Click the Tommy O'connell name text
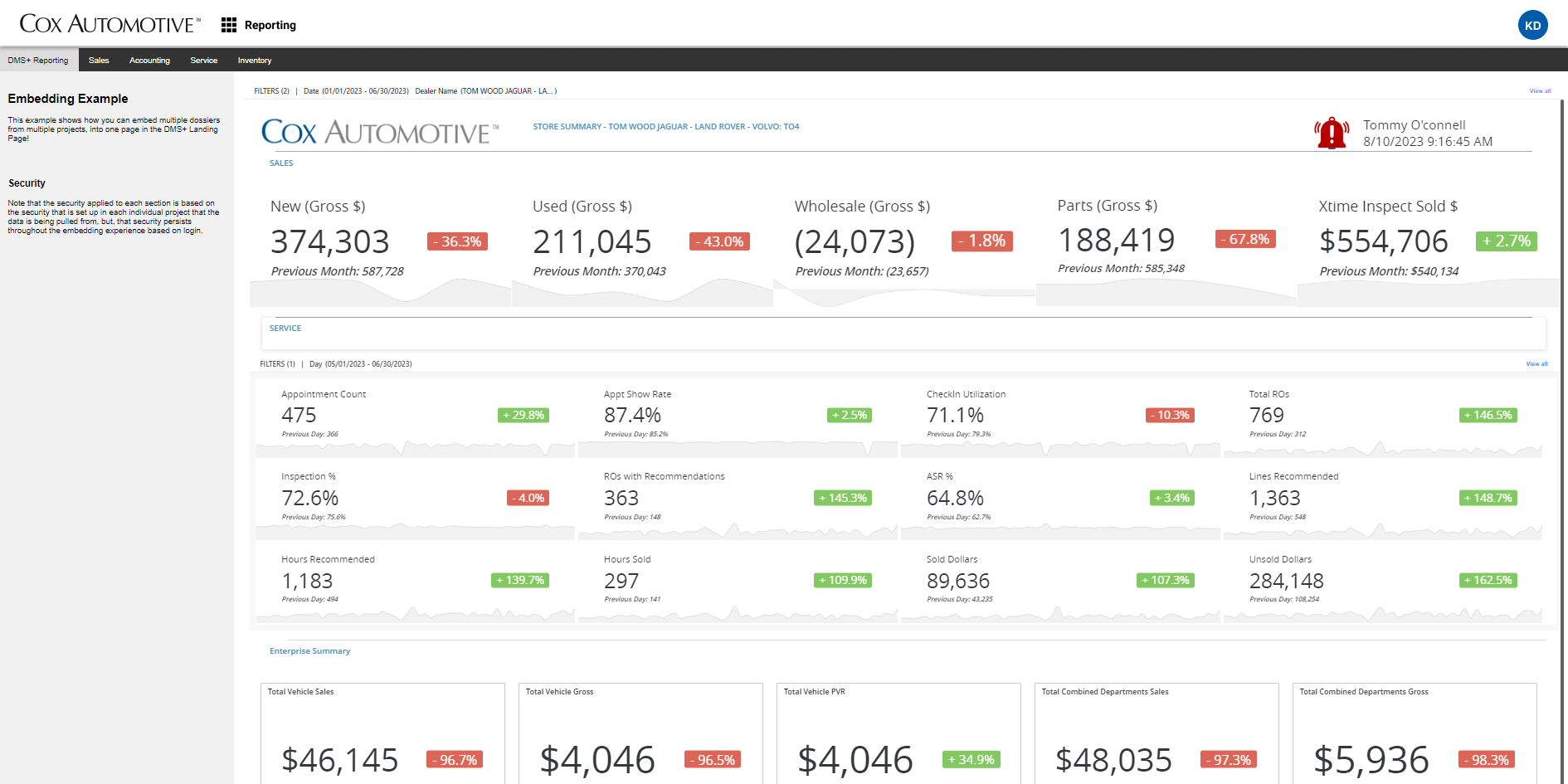1568x784 pixels. 1415,125
